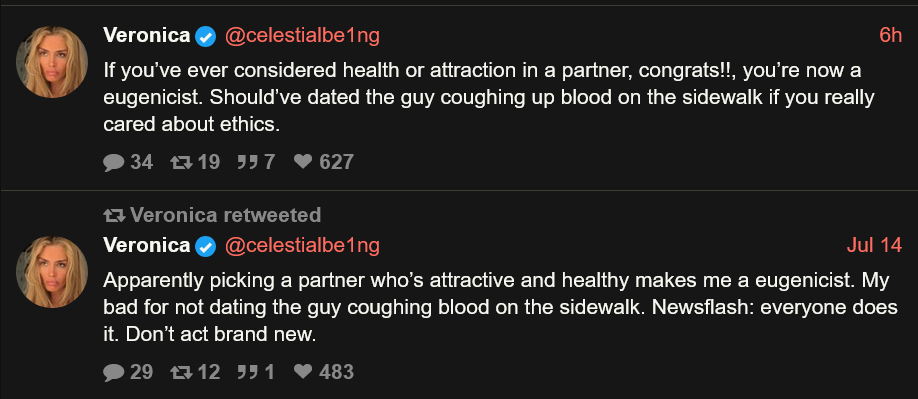Open the 6h timestamp link
Screen dimensions: 918x399
(x=890, y=36)
